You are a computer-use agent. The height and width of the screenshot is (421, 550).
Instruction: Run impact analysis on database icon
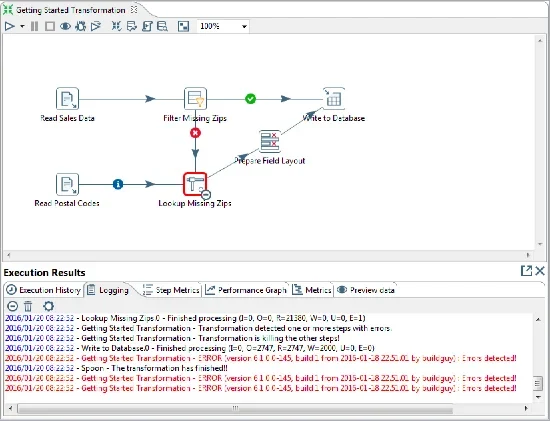pyautogui.click(x=132, y=26)
